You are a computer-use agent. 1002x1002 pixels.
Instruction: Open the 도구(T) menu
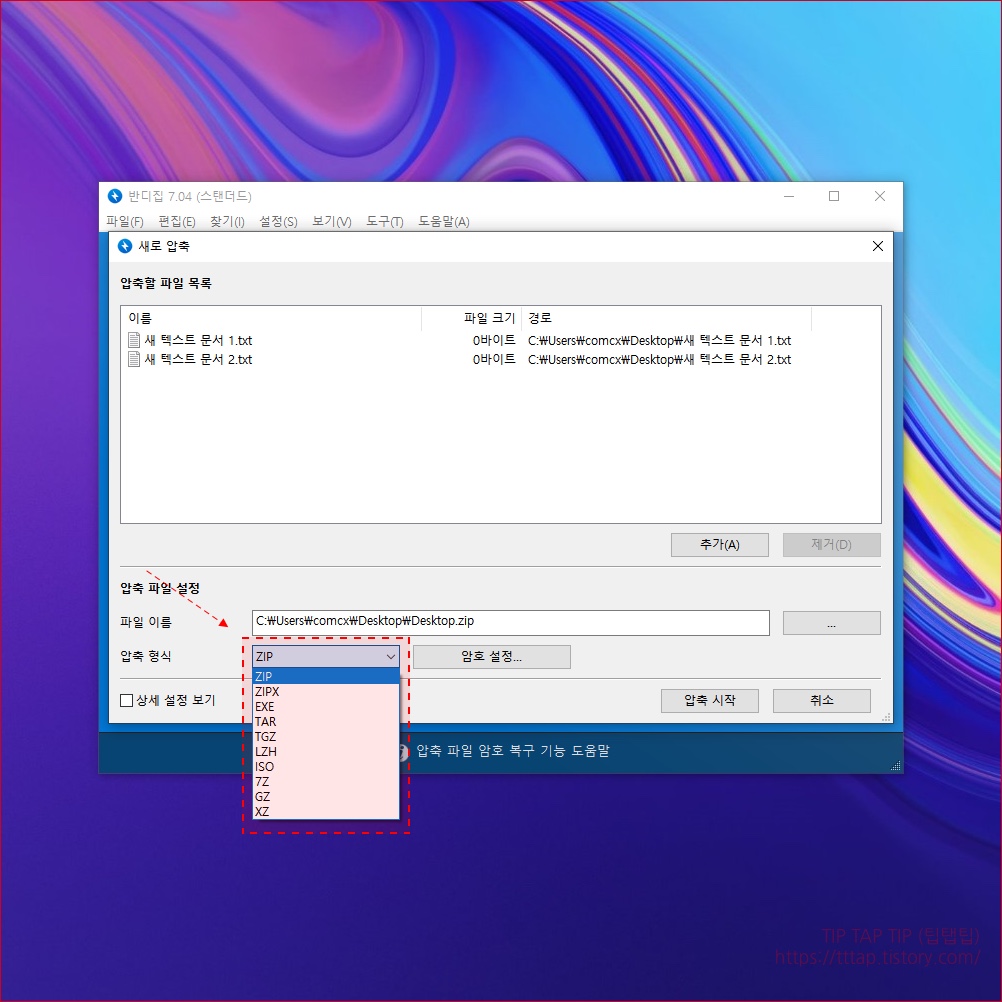pos(385,222)
